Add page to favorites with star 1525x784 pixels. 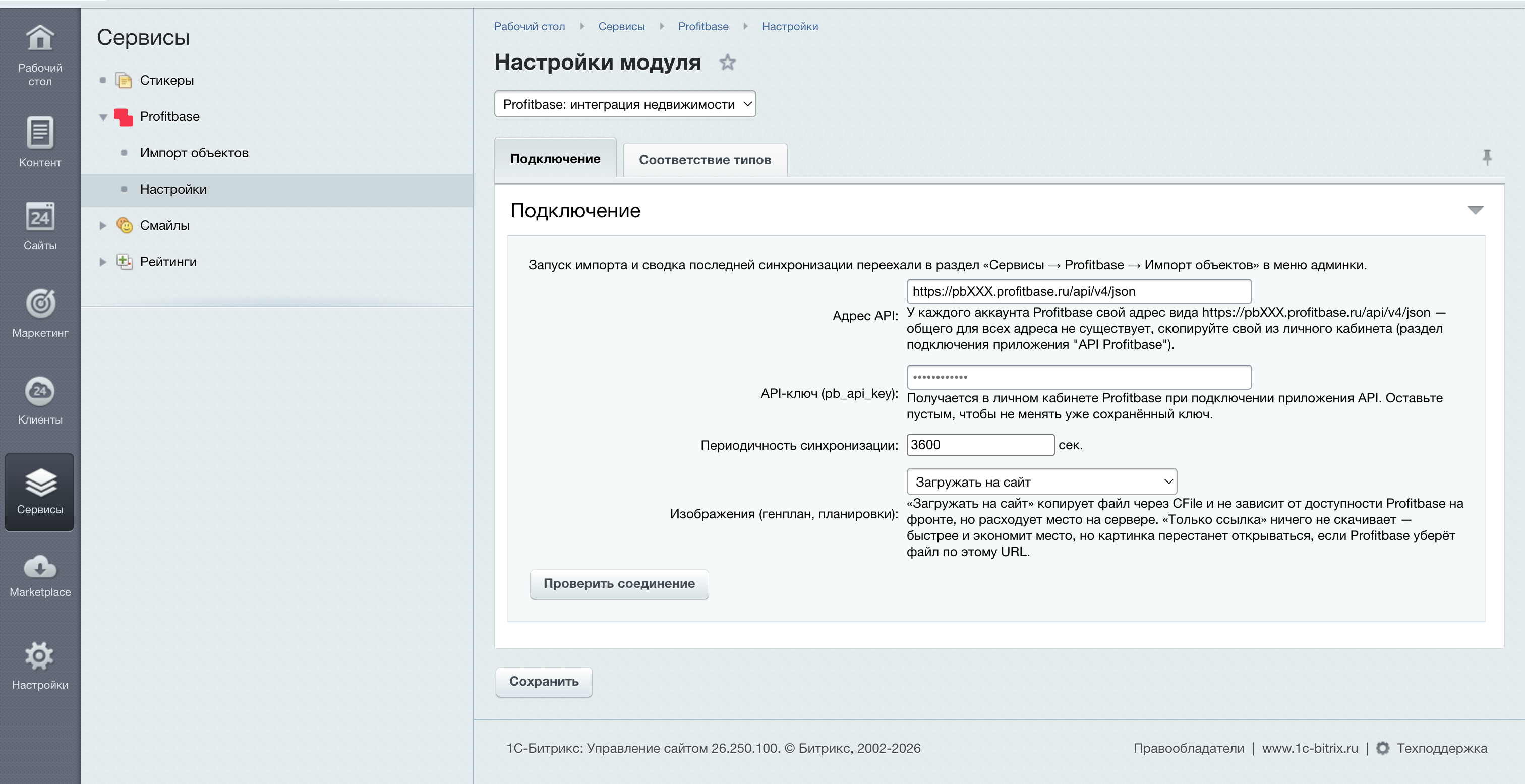728,62
